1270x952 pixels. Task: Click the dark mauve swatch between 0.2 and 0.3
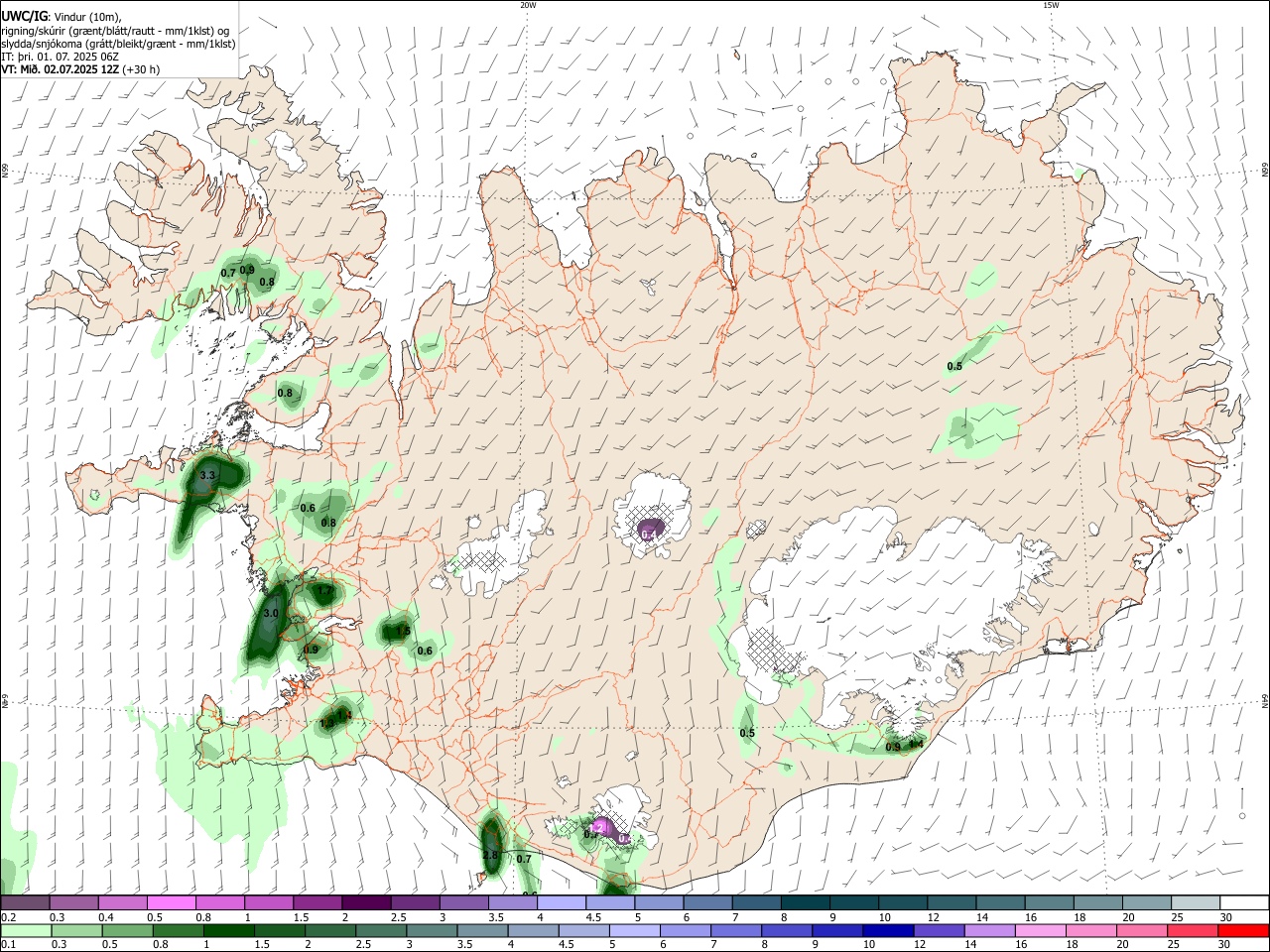[x=25, y=902]
